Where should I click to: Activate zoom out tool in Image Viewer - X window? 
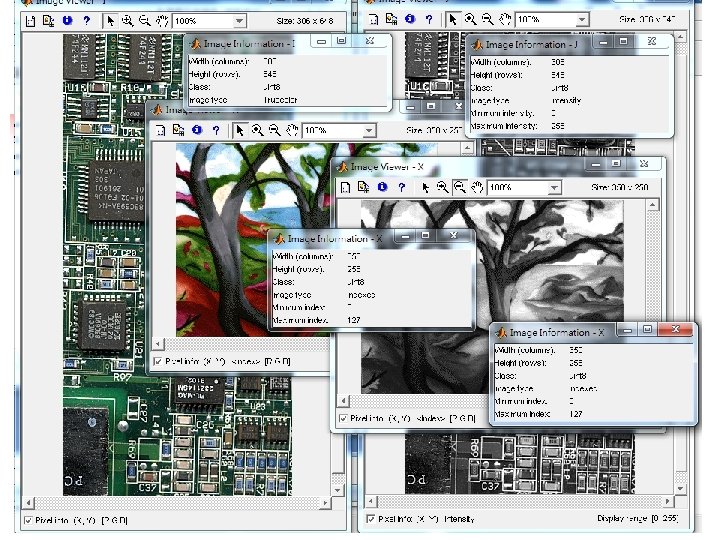pyautogui.click(x=460, y=187)
